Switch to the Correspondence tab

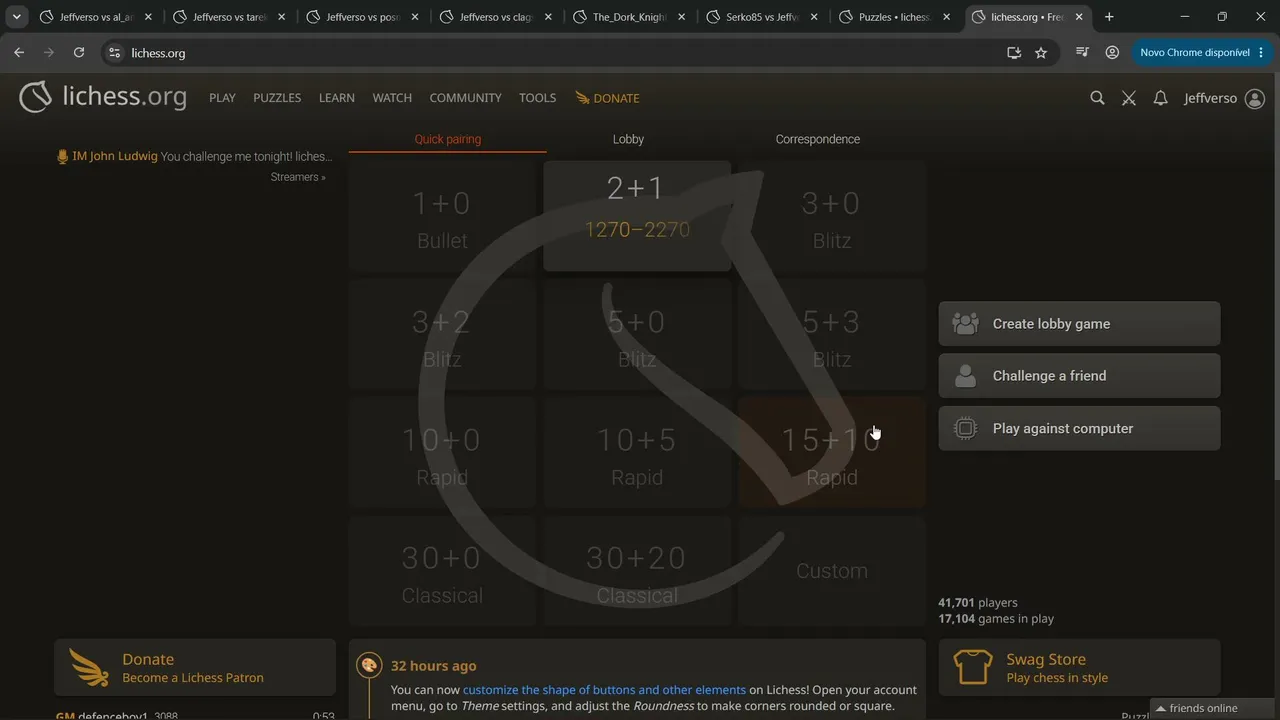pos(818,139)
